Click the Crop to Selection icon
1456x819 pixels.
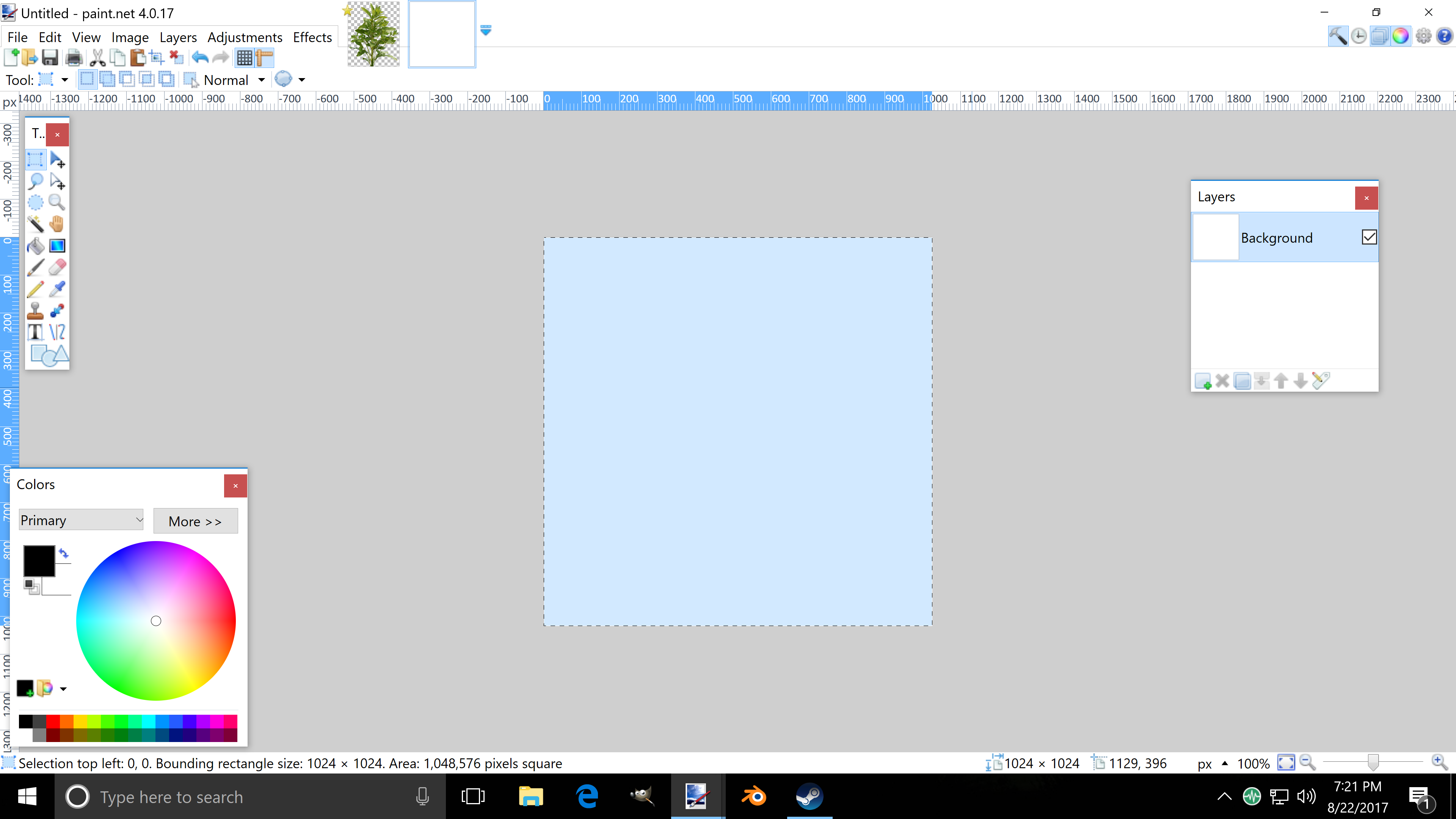[157, 58]
